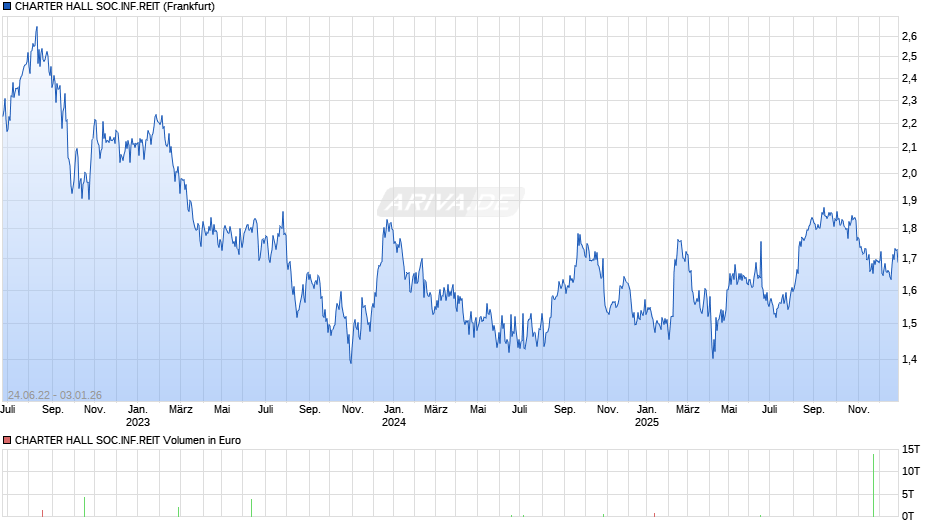The height and width of the screenshot is (526, 940).
Task: Click the 1,6 price axis label
Action: [909, 290]
